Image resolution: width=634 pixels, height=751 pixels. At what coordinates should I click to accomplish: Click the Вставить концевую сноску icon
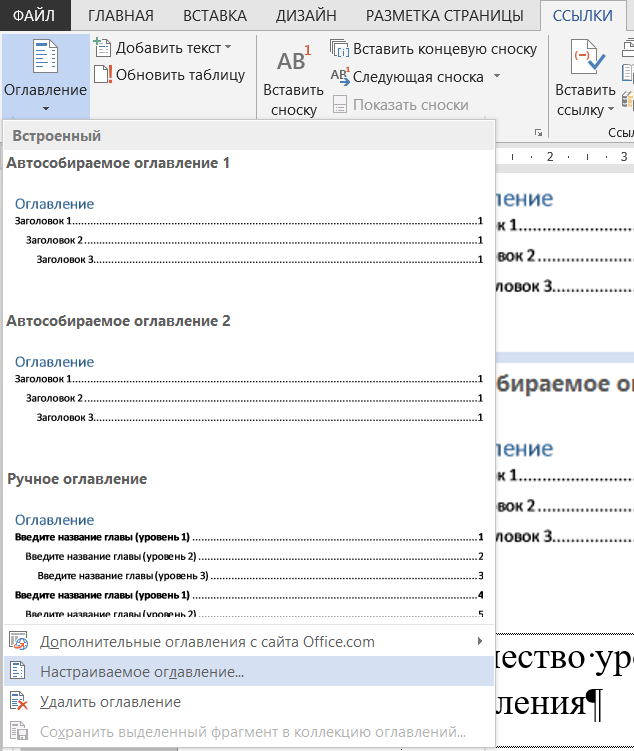pos(340,48)
